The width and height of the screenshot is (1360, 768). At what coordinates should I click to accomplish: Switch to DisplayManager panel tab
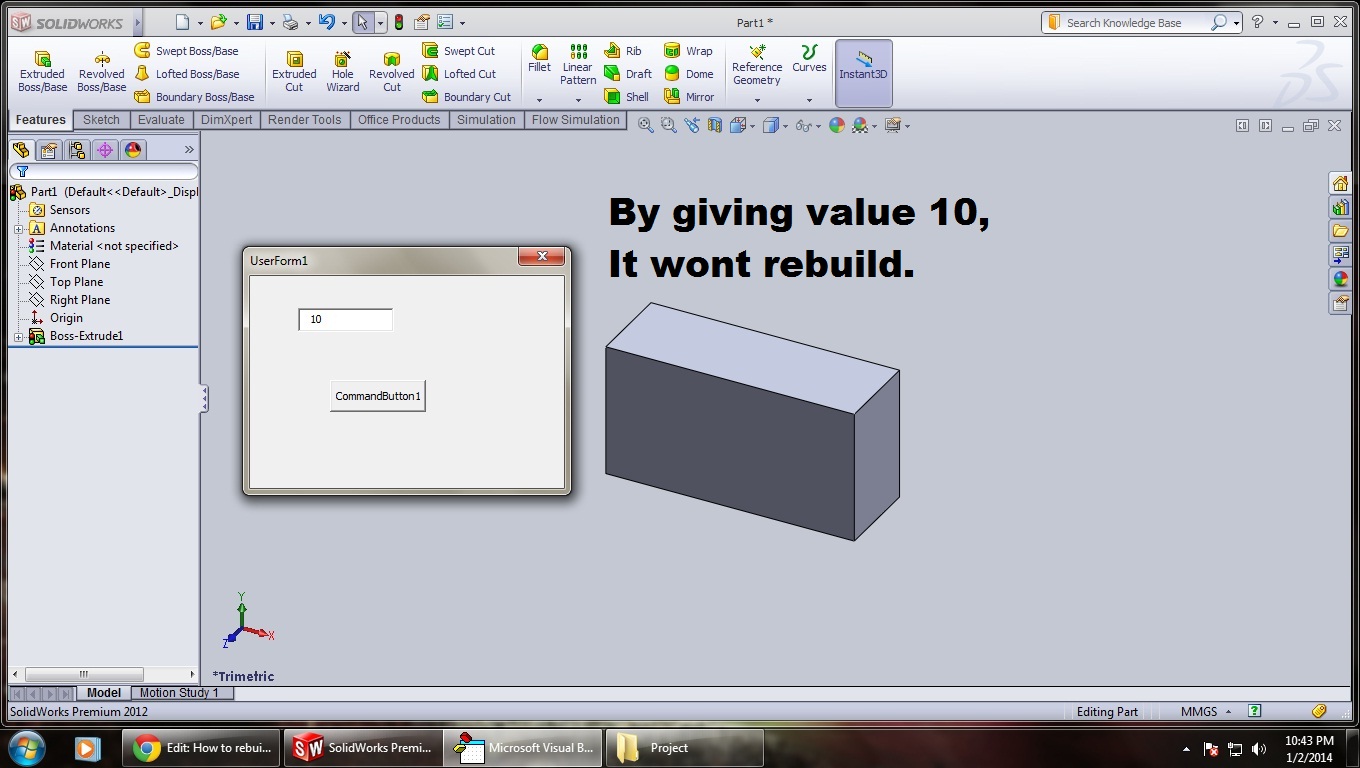(133, 150)
